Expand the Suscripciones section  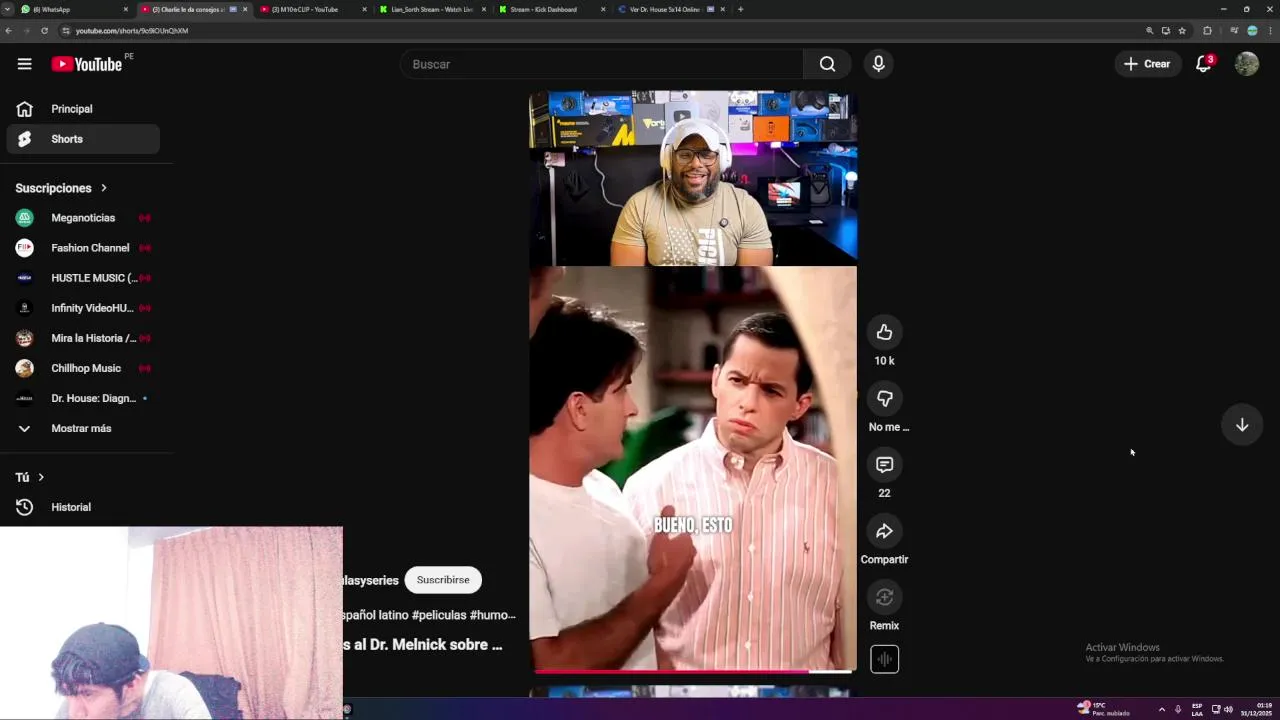click(x=61, y=188)
